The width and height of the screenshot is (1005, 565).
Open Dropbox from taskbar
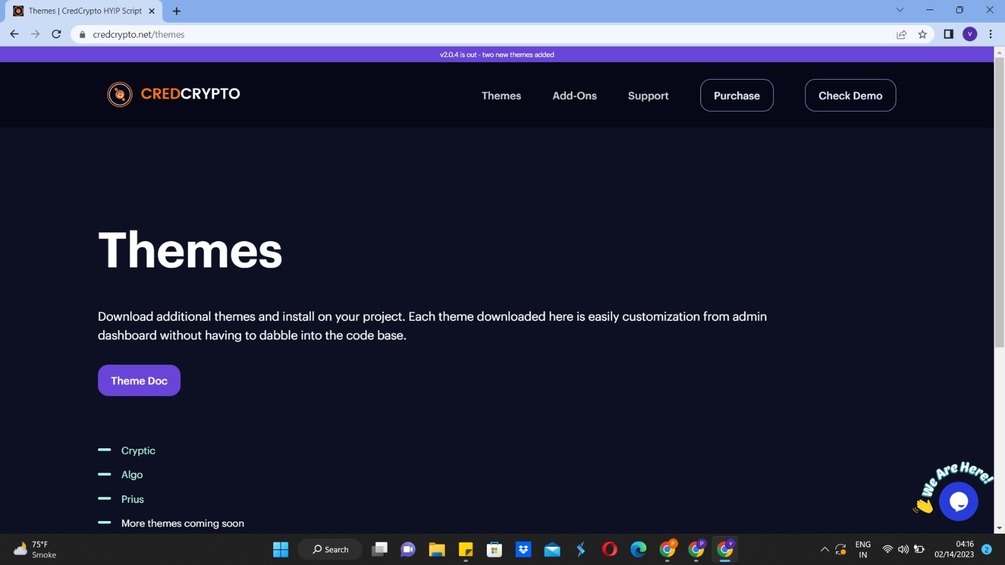click(524, 550)
